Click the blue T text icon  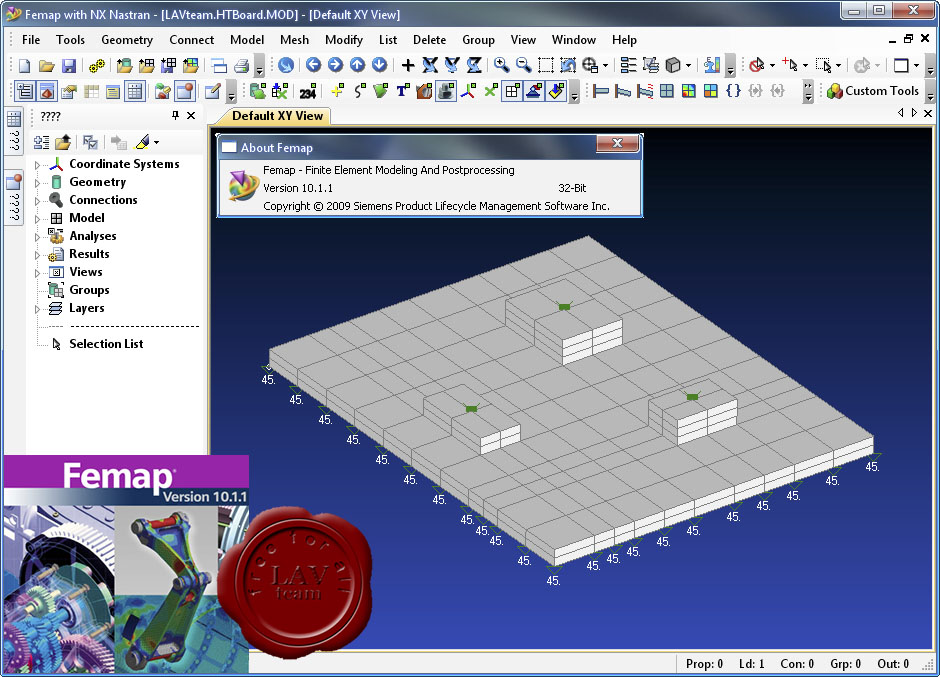point(402,91)
